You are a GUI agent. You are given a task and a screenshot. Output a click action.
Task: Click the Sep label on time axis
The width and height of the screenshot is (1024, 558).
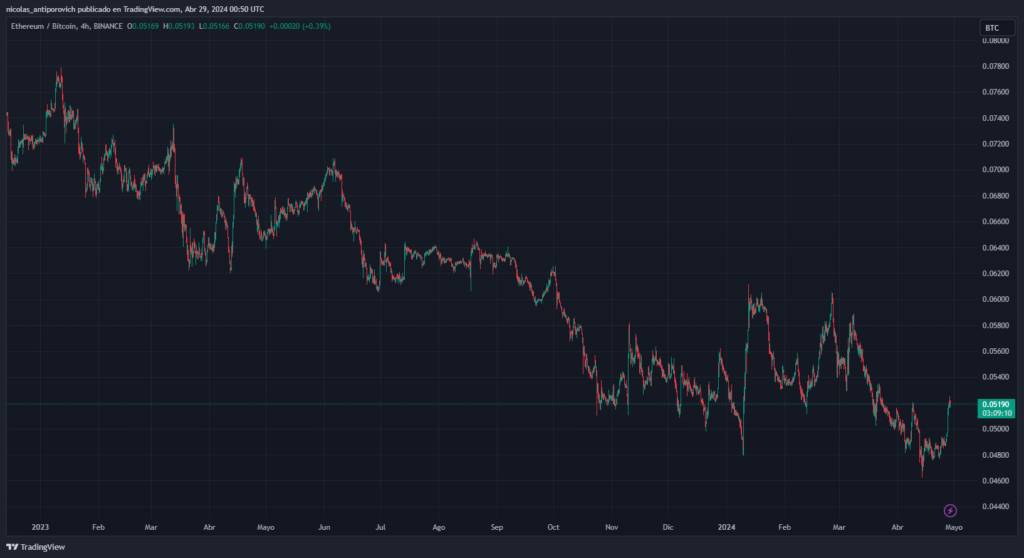coord(496,525)
